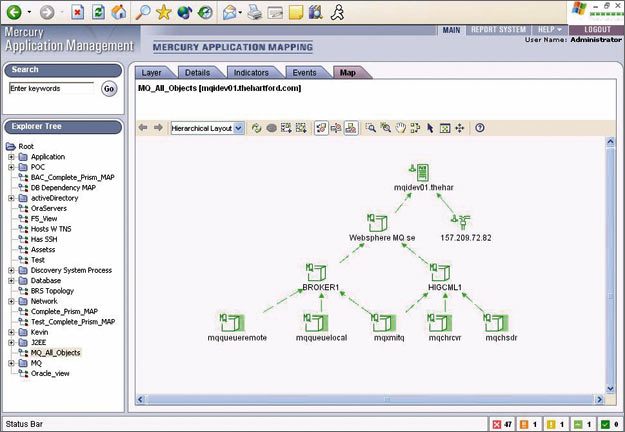Click the browser Stop page icon

click(x=78, y=12)
